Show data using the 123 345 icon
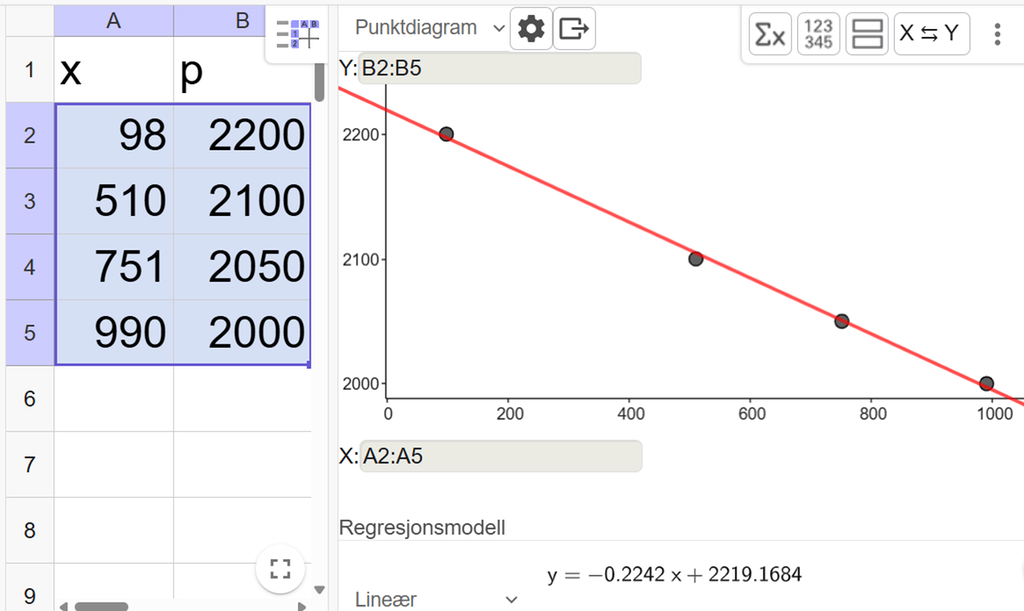This screenshot has height=611, width=1024. point(818,33)
